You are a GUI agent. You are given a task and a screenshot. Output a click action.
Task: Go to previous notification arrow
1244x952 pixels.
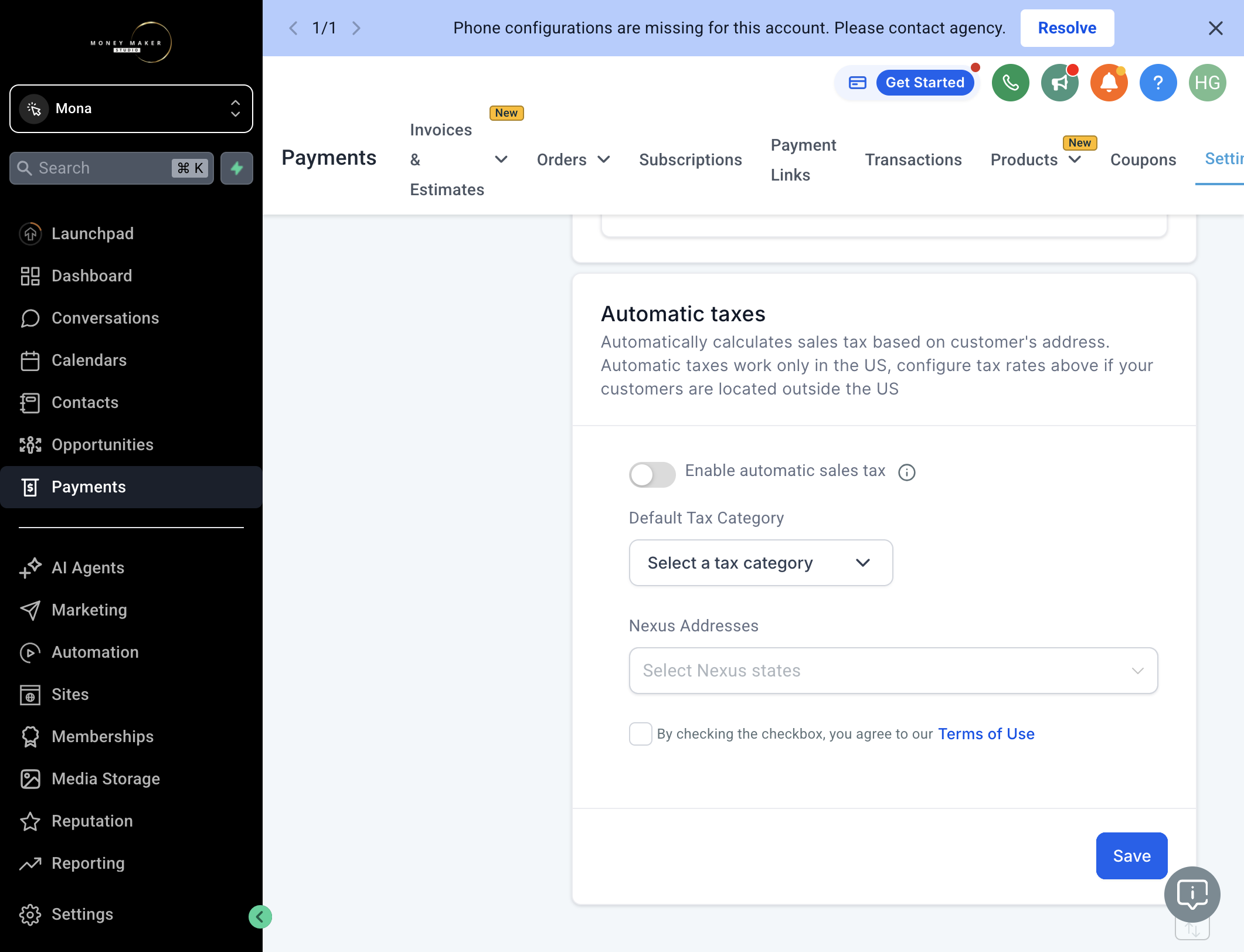293,28
